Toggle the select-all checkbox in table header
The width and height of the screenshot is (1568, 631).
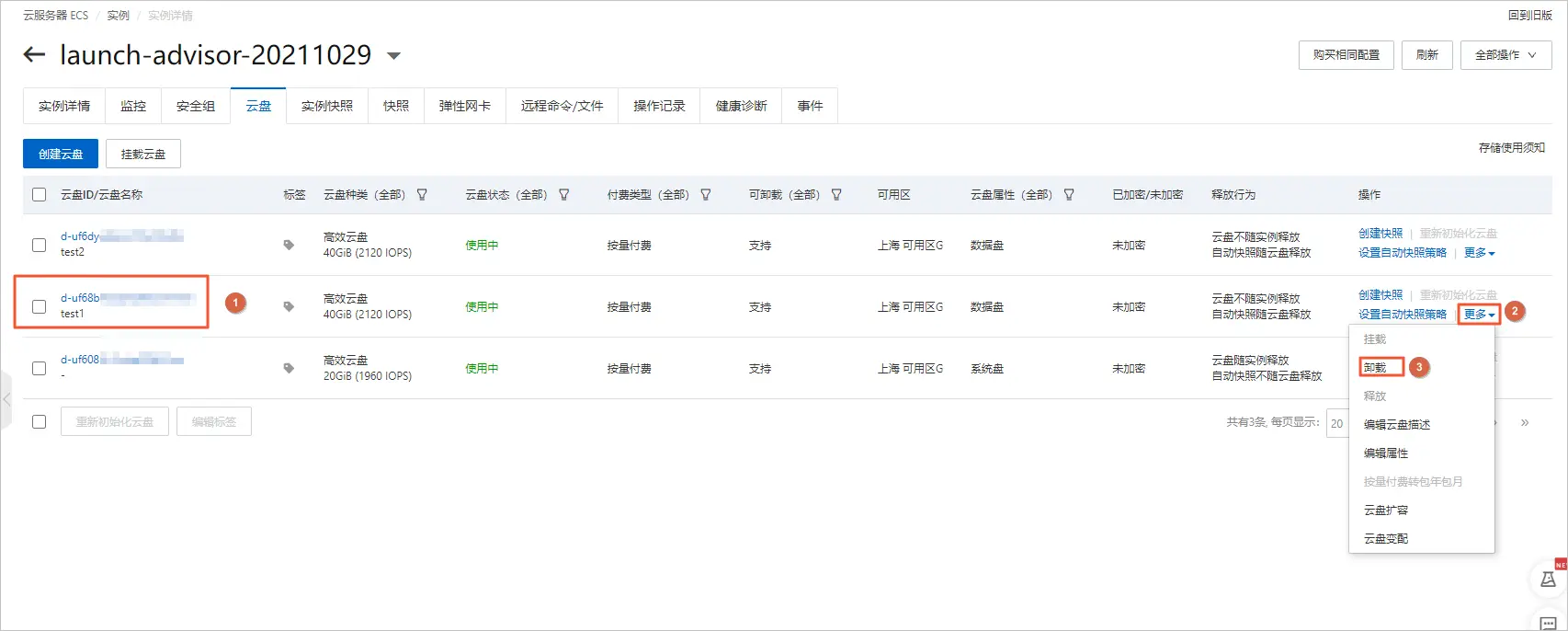[x=39, y=195]
